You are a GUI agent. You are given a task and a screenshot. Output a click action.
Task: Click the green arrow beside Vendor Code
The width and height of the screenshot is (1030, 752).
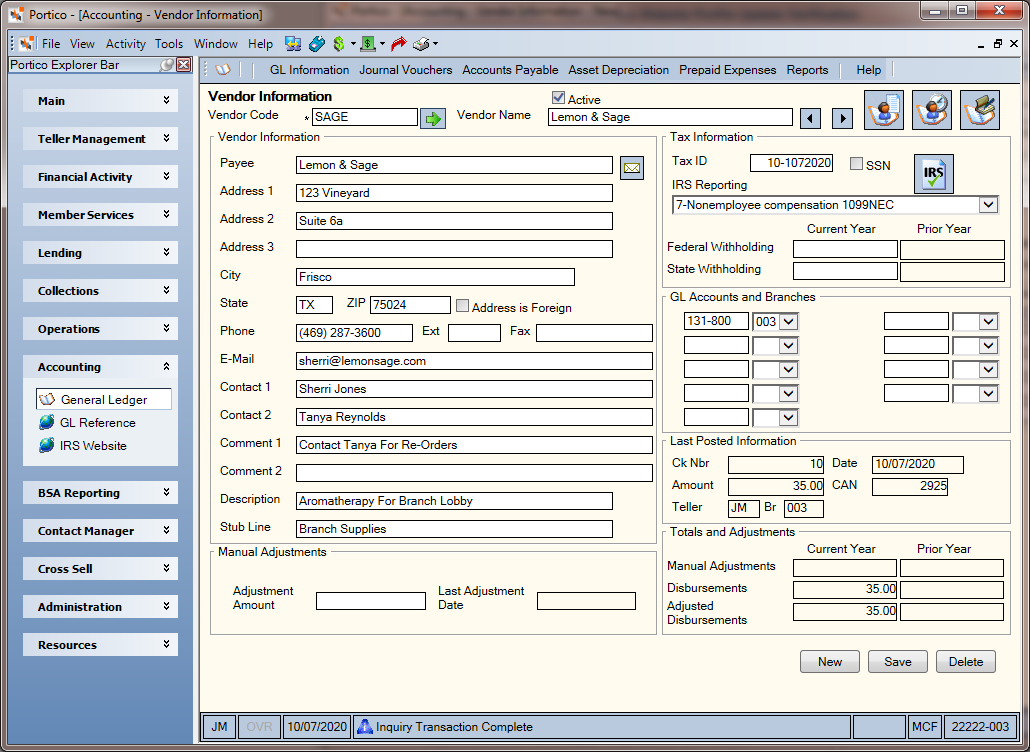[432, 118]
